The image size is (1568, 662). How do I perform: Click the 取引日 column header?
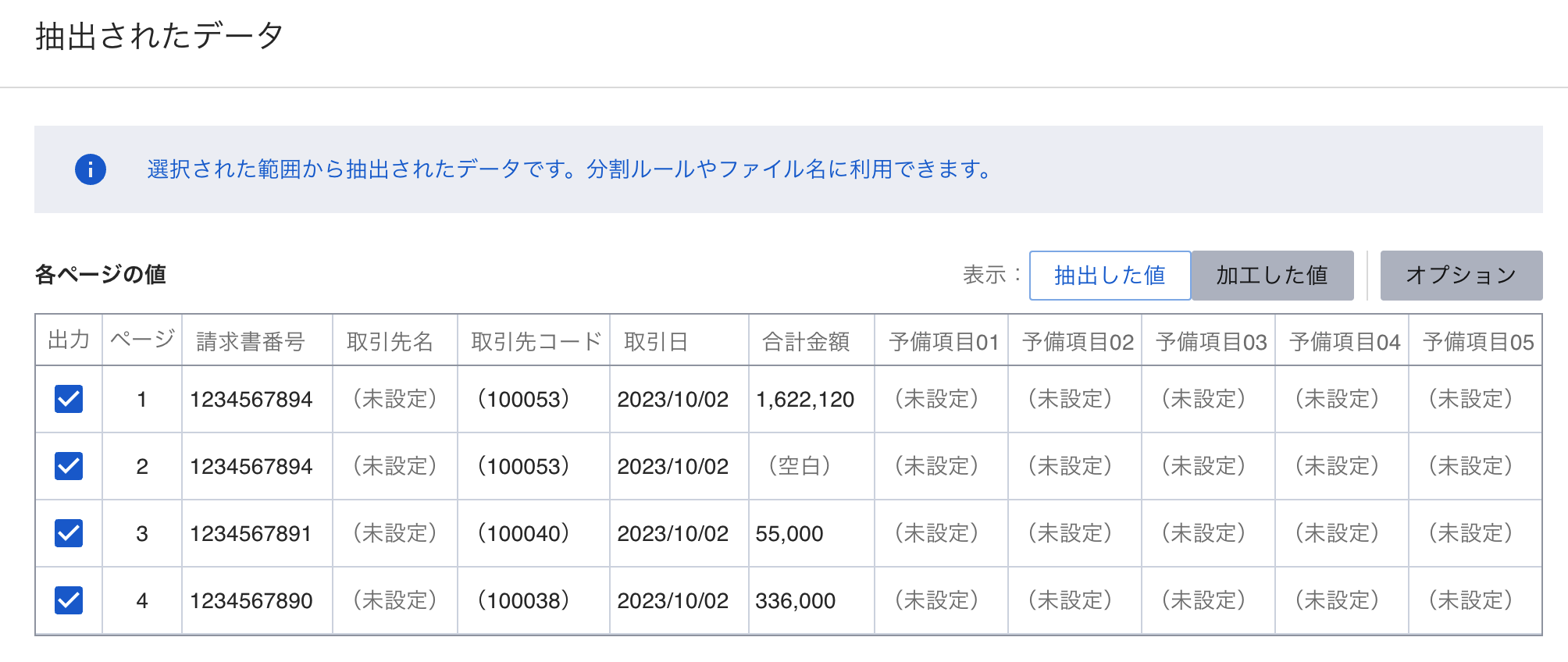tap(656, 341)
